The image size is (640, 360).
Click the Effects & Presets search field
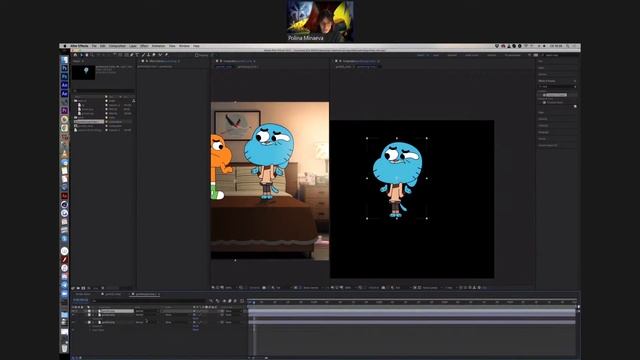(x=557, y=87)
